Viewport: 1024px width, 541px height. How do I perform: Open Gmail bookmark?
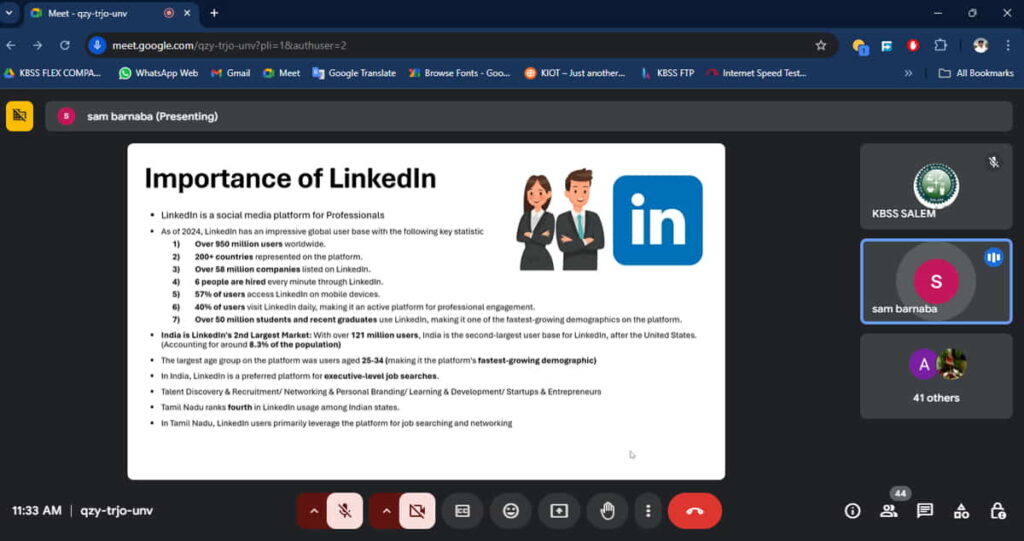tap(231, 73)
